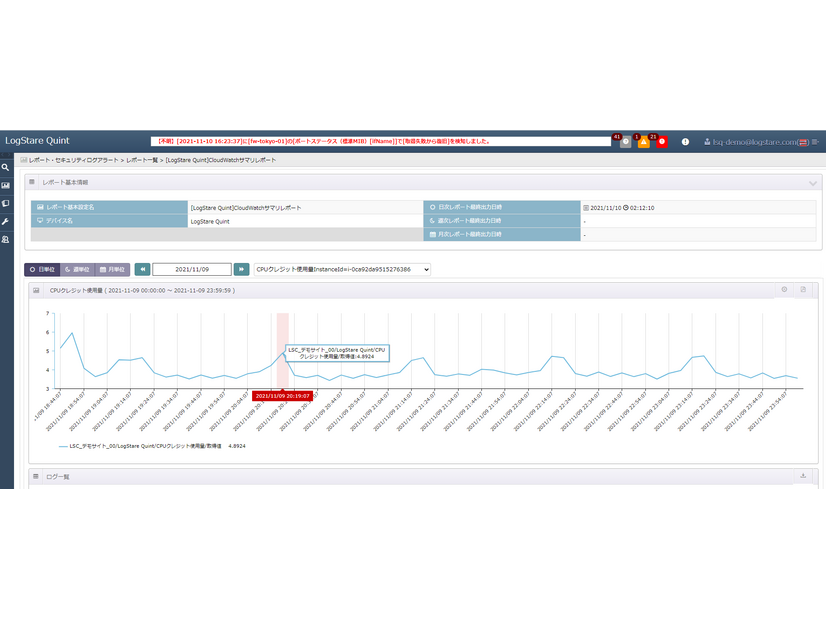Go to レポート一覧 in breadcrumb
826x620 pixels.
click(141, 160)
